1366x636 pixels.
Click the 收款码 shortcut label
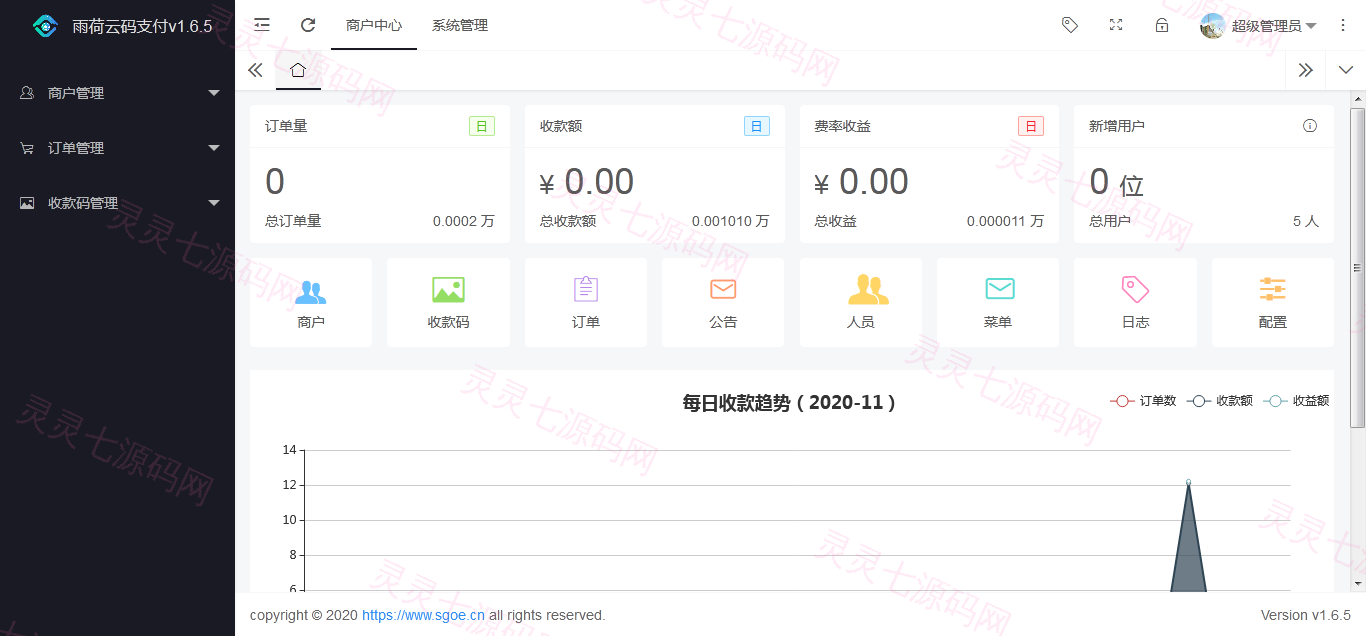448,322
